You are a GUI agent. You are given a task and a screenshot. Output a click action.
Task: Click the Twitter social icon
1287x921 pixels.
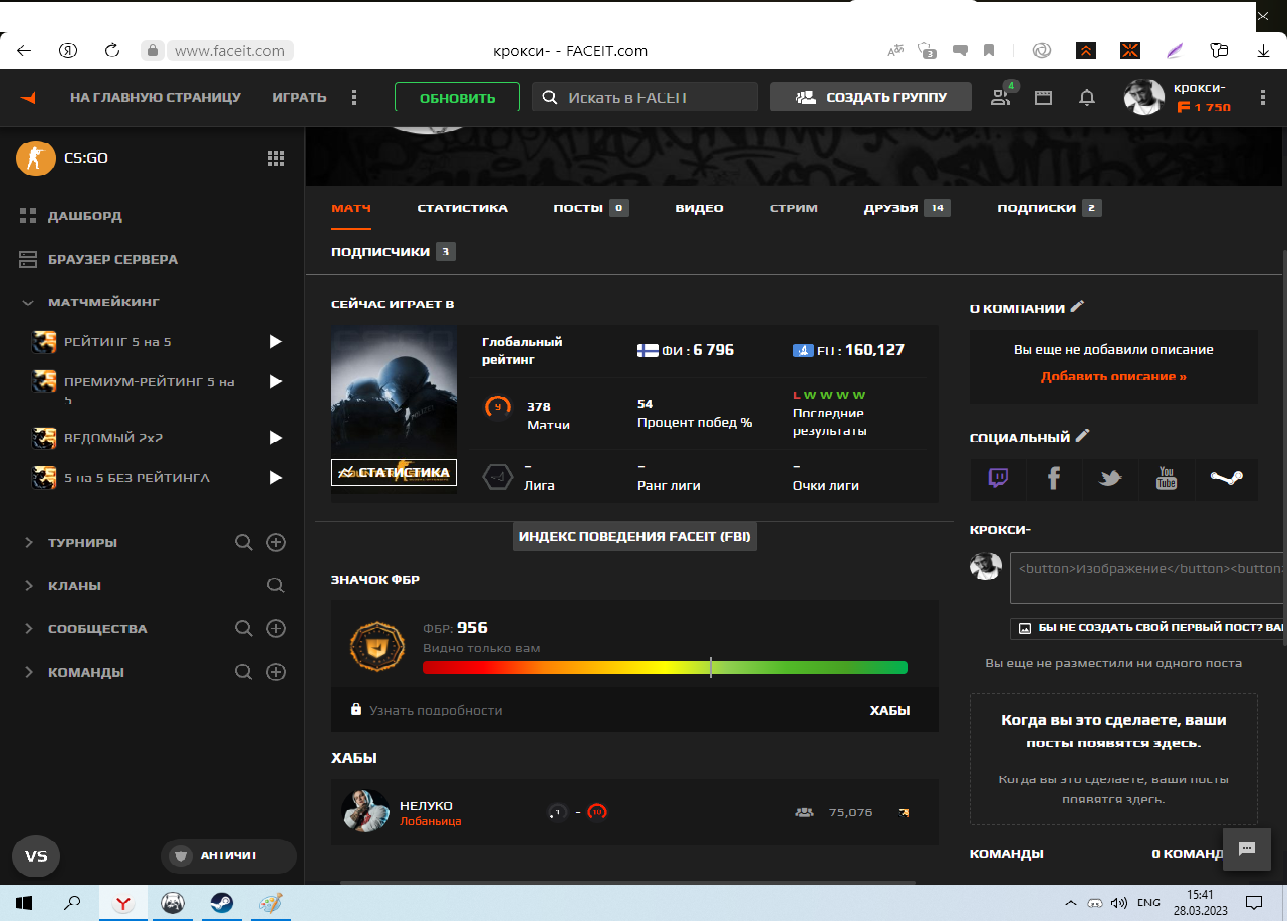coord(1110,478)
